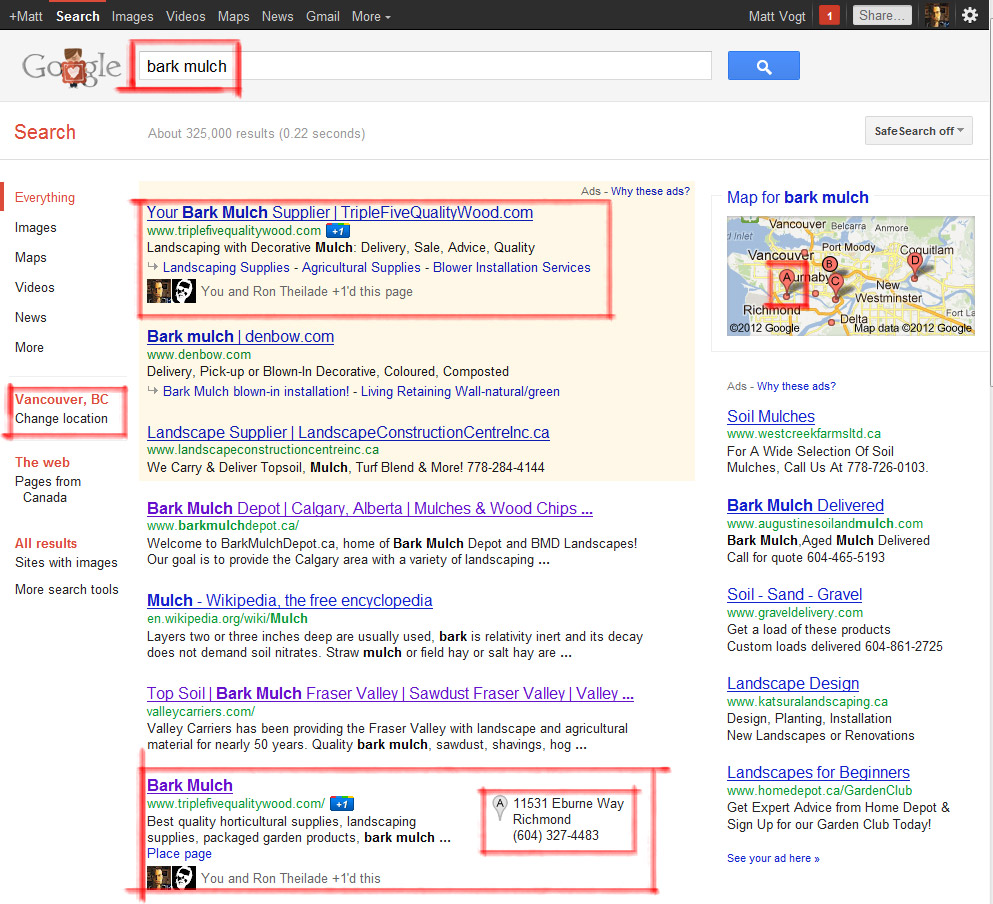Open the Bark Mulch triplefivequalitywood result title
This screenshot has height=904, width=993.
click(x=190, y=786)
